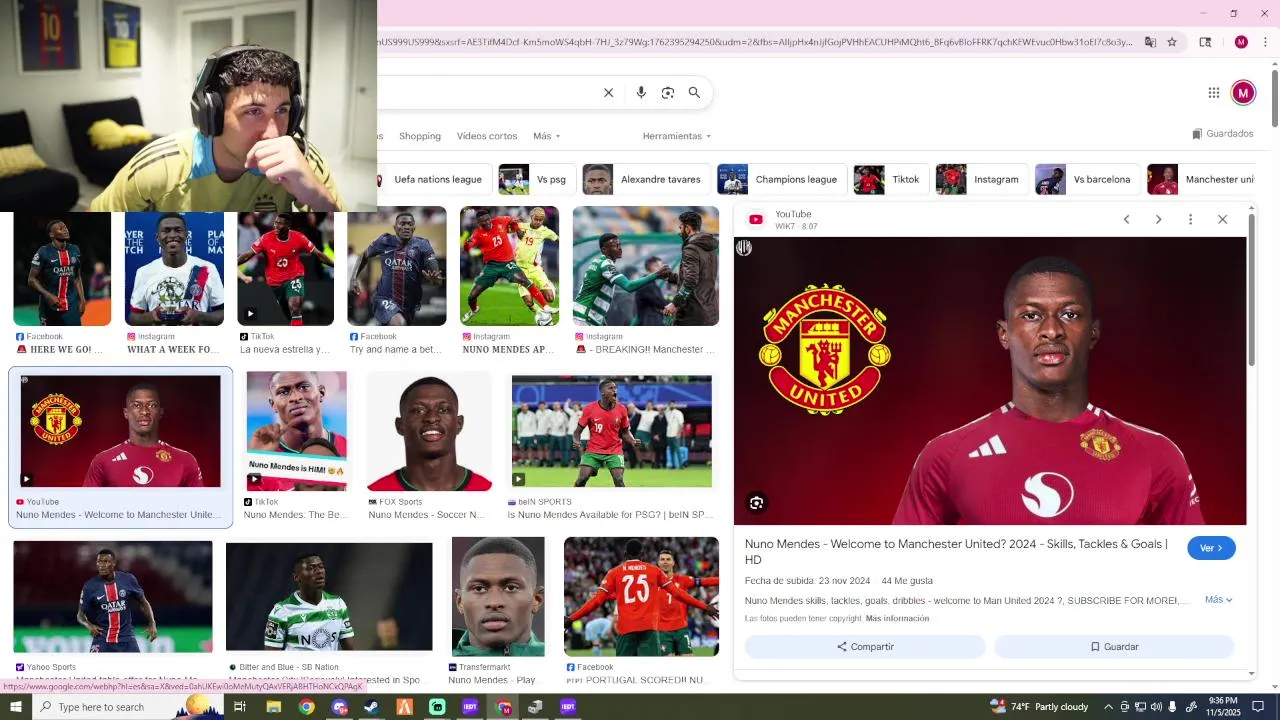Click the Guardar save button
Viewport: 1280px width, 720px height.
[x=1114, y=647]
